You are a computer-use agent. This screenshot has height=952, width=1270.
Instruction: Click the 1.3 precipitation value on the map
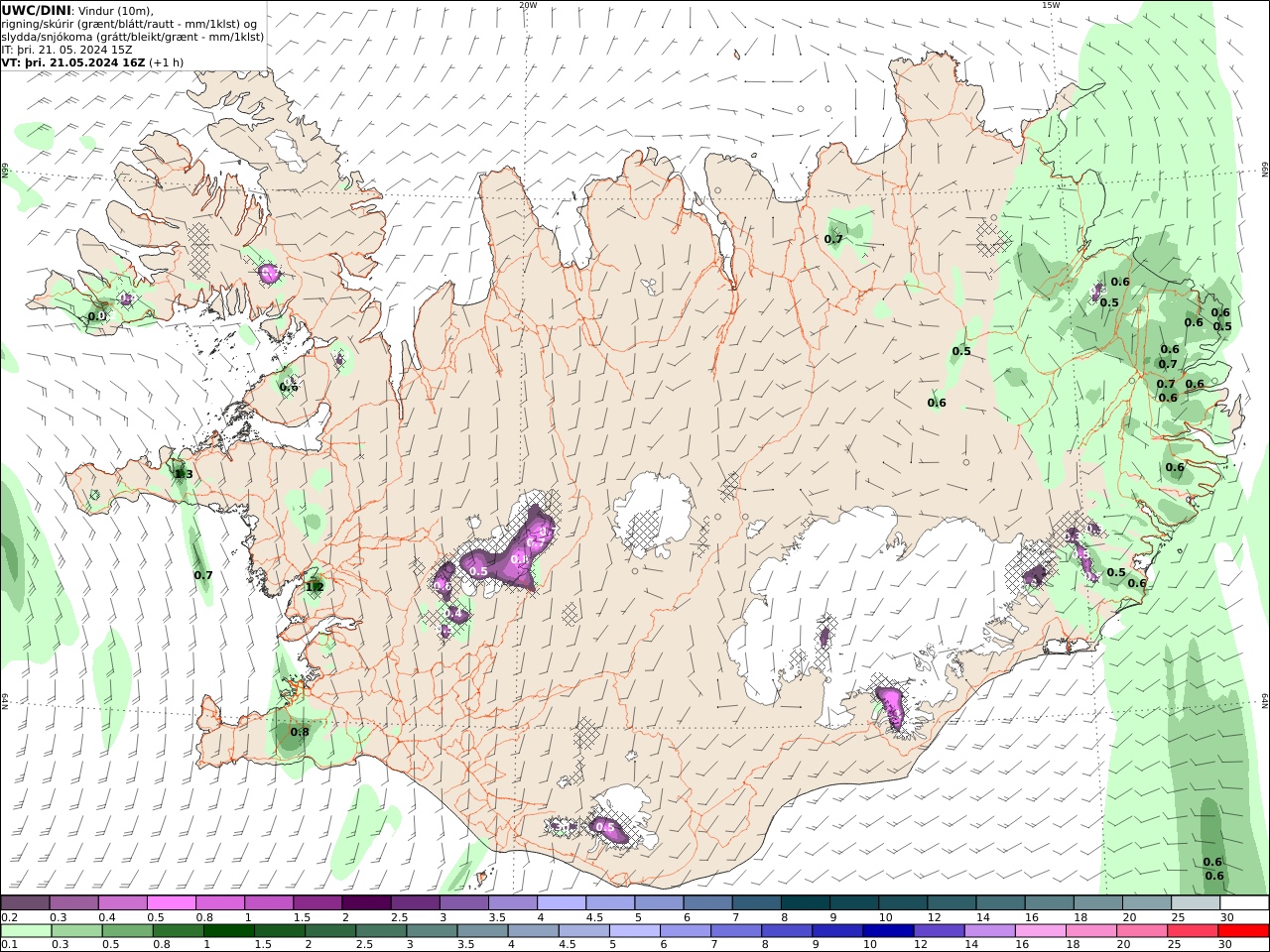pos(184,474)
